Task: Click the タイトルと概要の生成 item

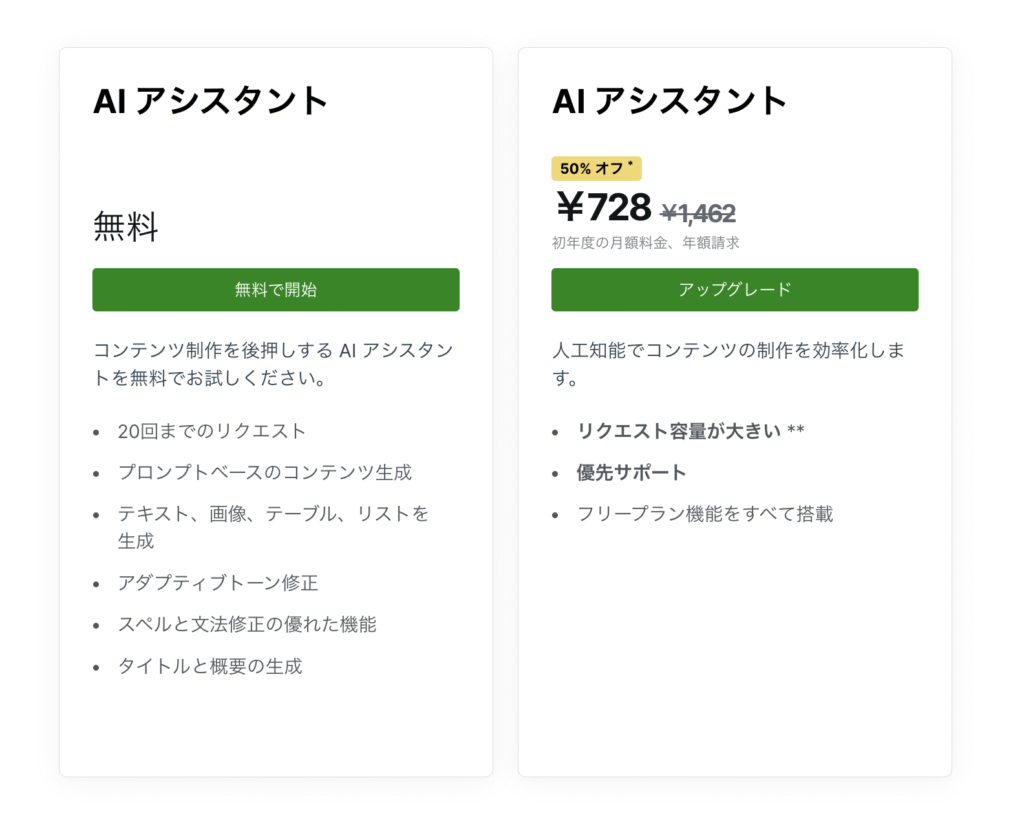Action: [x=210, y=666]
